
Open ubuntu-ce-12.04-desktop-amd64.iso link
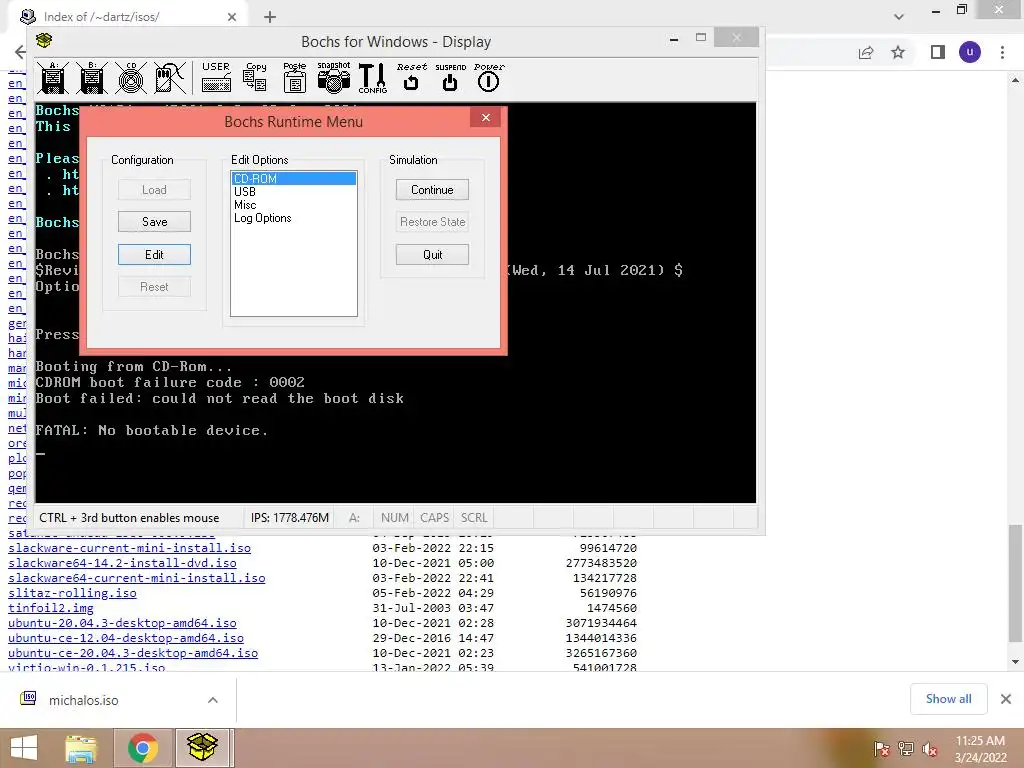coord(125,638)
